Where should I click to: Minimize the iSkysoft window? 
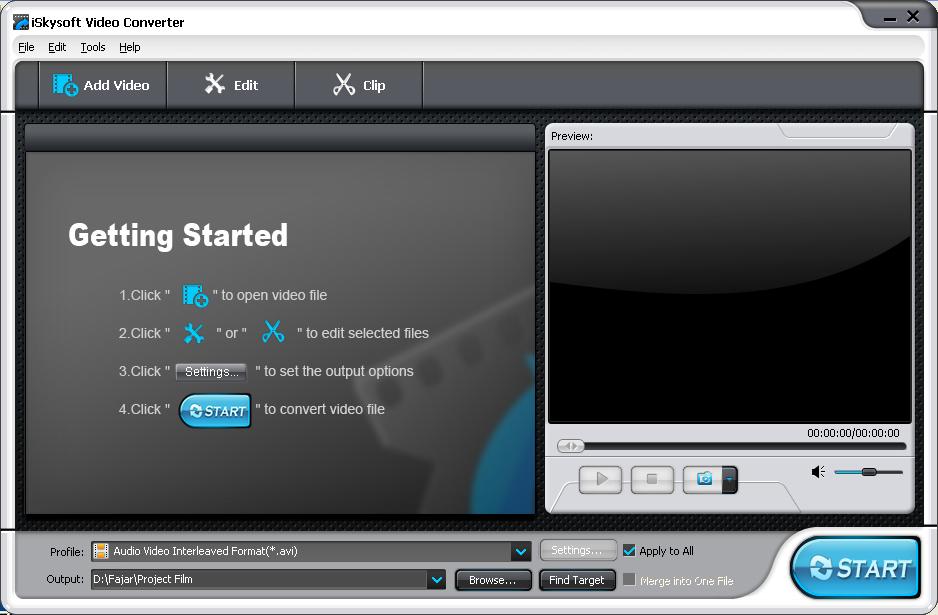pyautogui.click(x=890, y=17)
